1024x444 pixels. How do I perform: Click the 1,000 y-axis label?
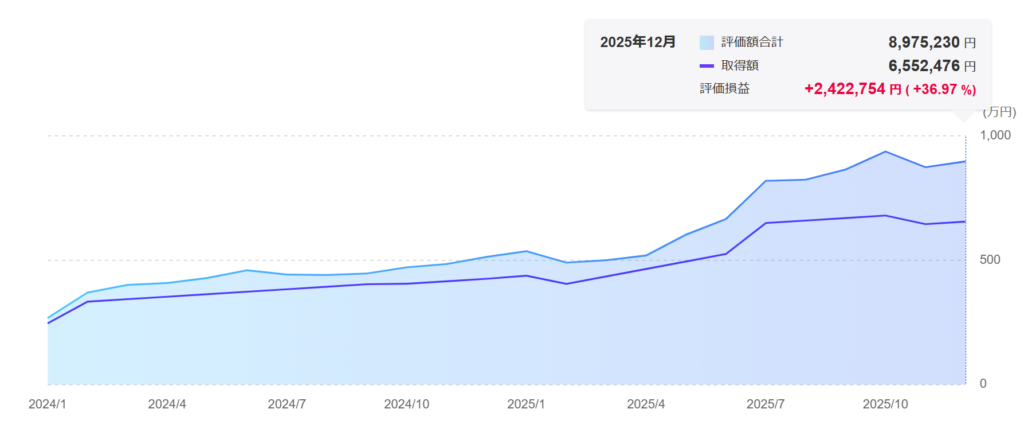tap(996, 135)
